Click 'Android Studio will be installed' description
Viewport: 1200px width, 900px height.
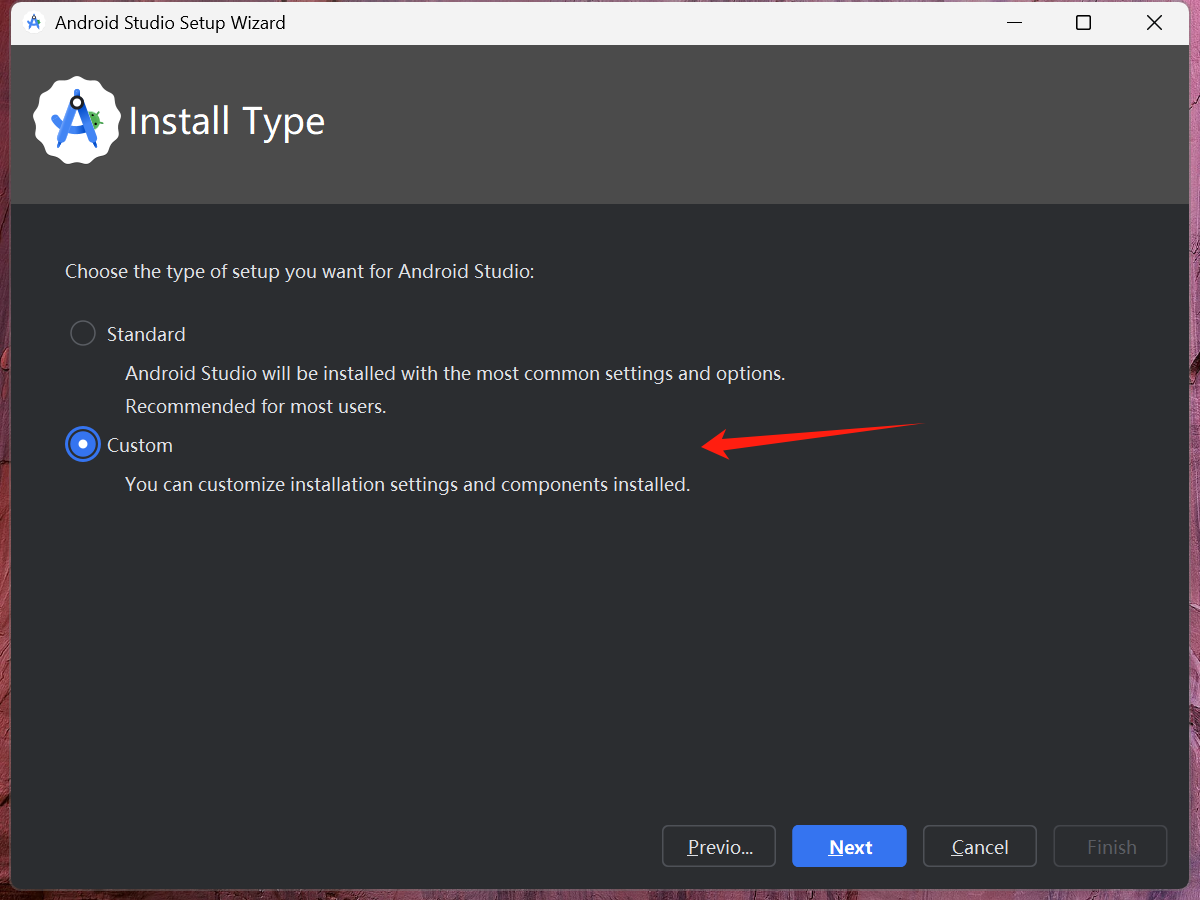[x=455, y=374]
